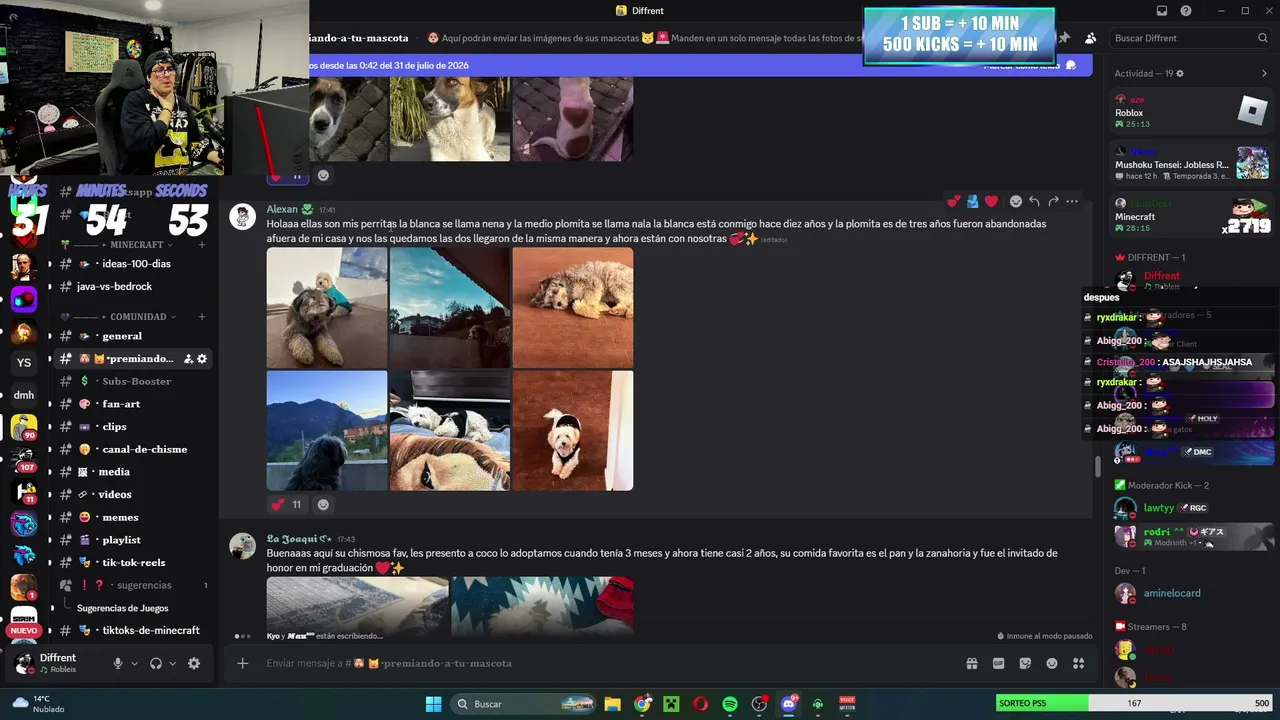Invite people to premiando channel
Screen dimensions: 1280x720
[x=186, y=359]
